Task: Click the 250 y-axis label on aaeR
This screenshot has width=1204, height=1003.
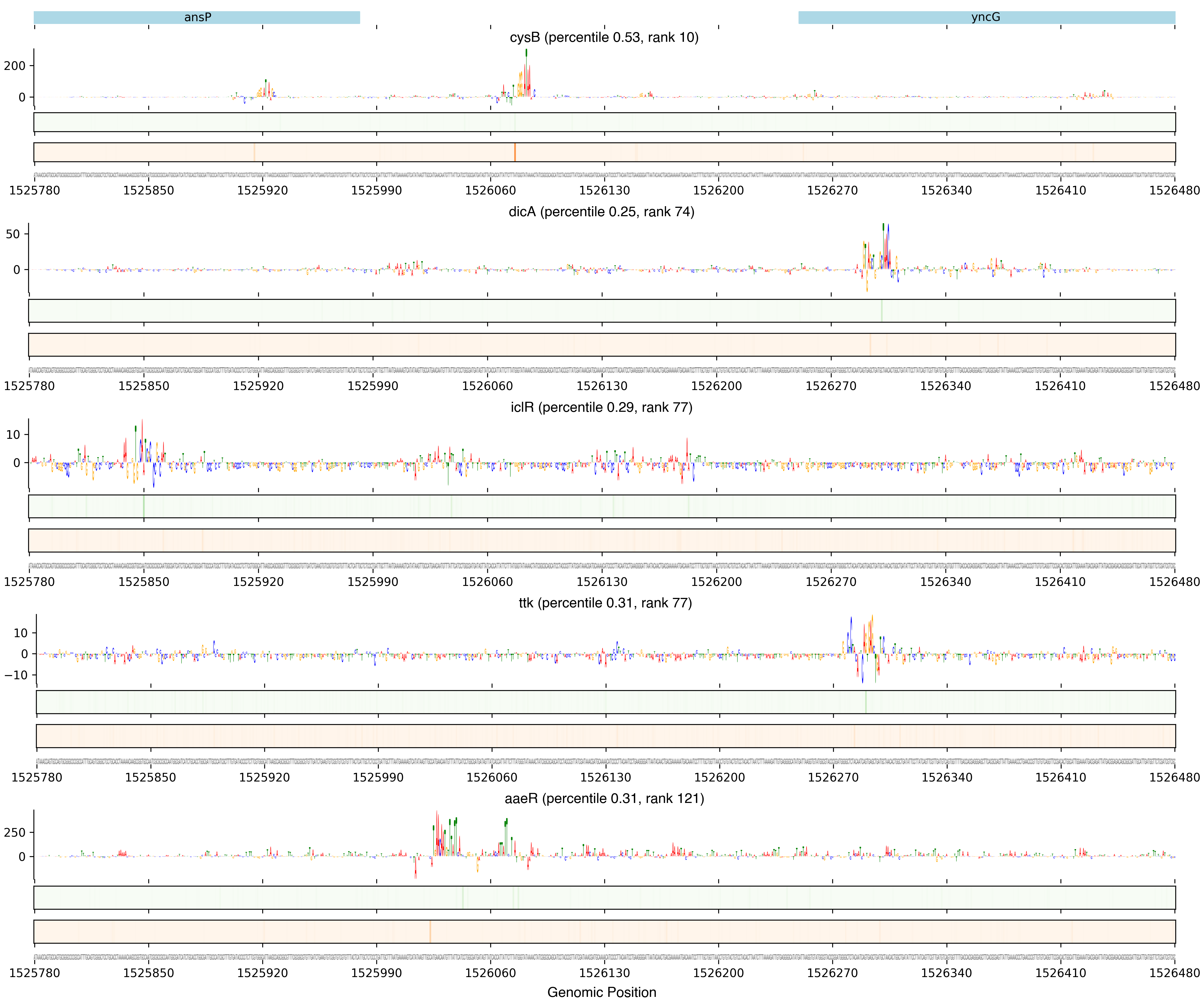Action: (14, 832)
